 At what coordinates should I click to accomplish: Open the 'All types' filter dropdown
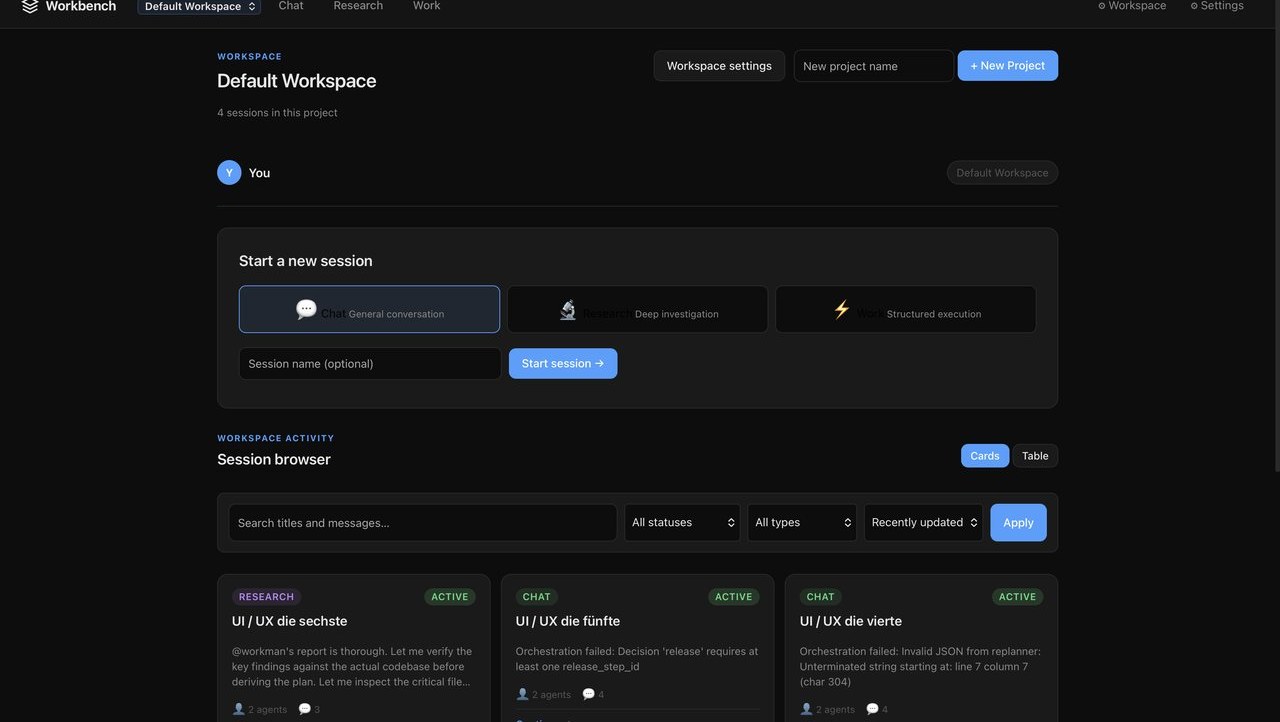tap(802, 523)
